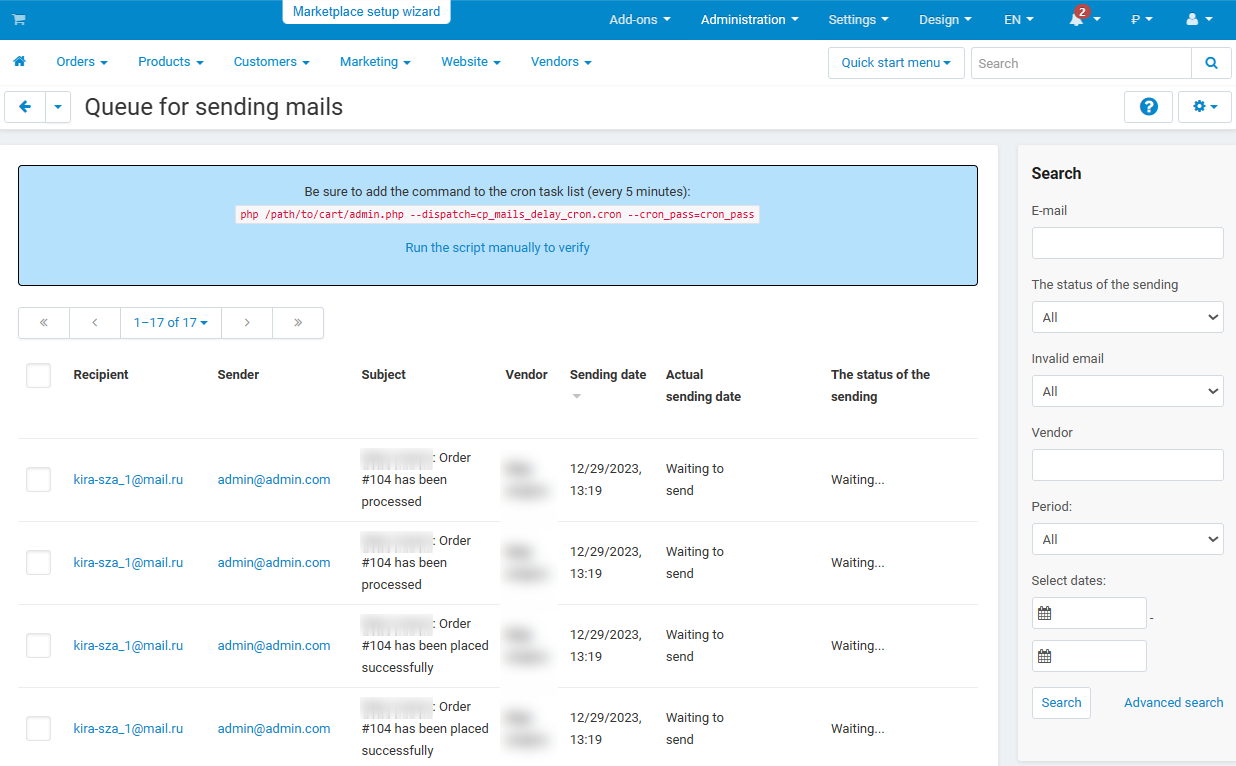Sort by the Recipient column header
This screenshot has height=766, width=1236.
point(101,375)
